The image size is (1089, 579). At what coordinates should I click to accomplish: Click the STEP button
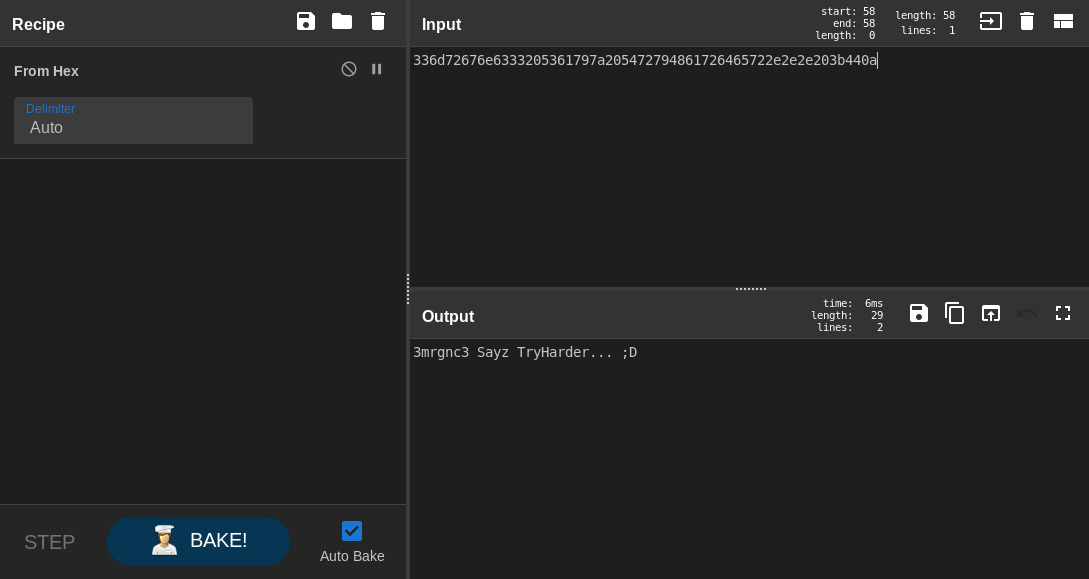[x=49, y=542]
